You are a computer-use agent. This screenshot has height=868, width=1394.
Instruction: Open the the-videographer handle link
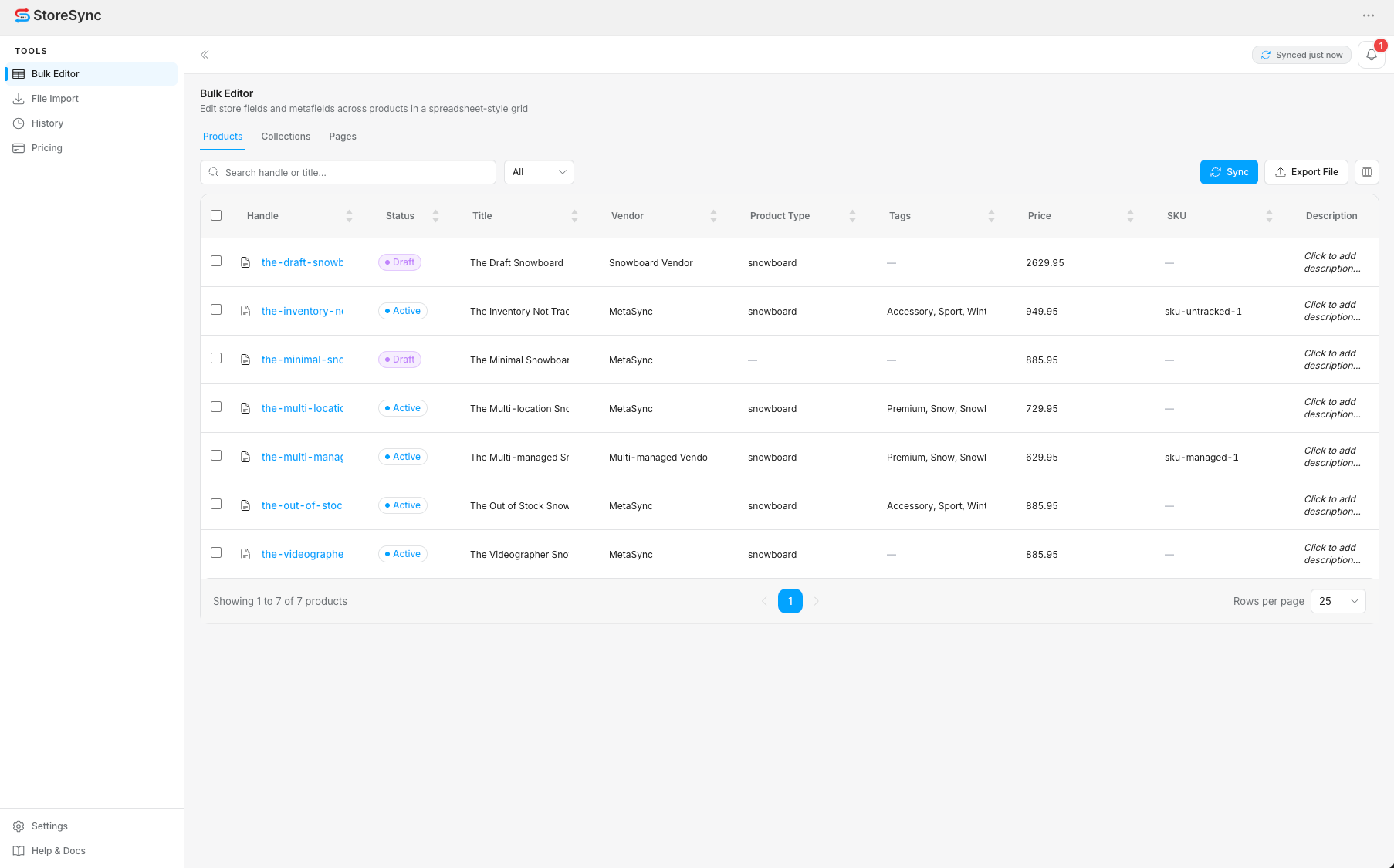(303, 554)
